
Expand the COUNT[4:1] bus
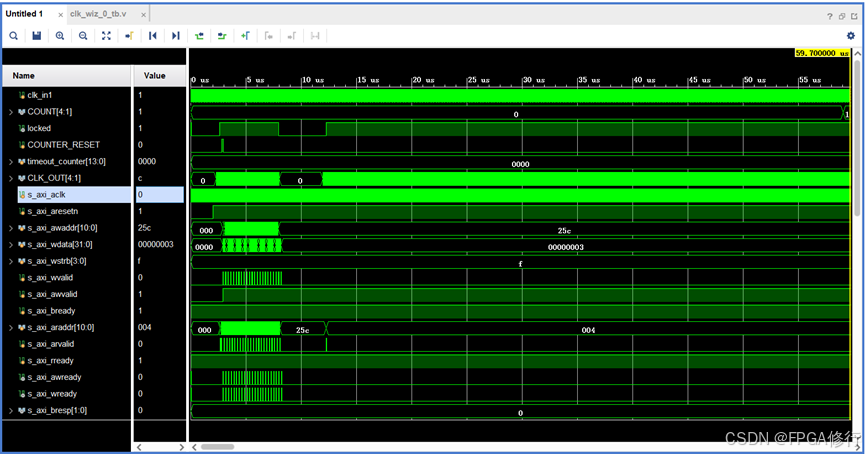[10, 112]
